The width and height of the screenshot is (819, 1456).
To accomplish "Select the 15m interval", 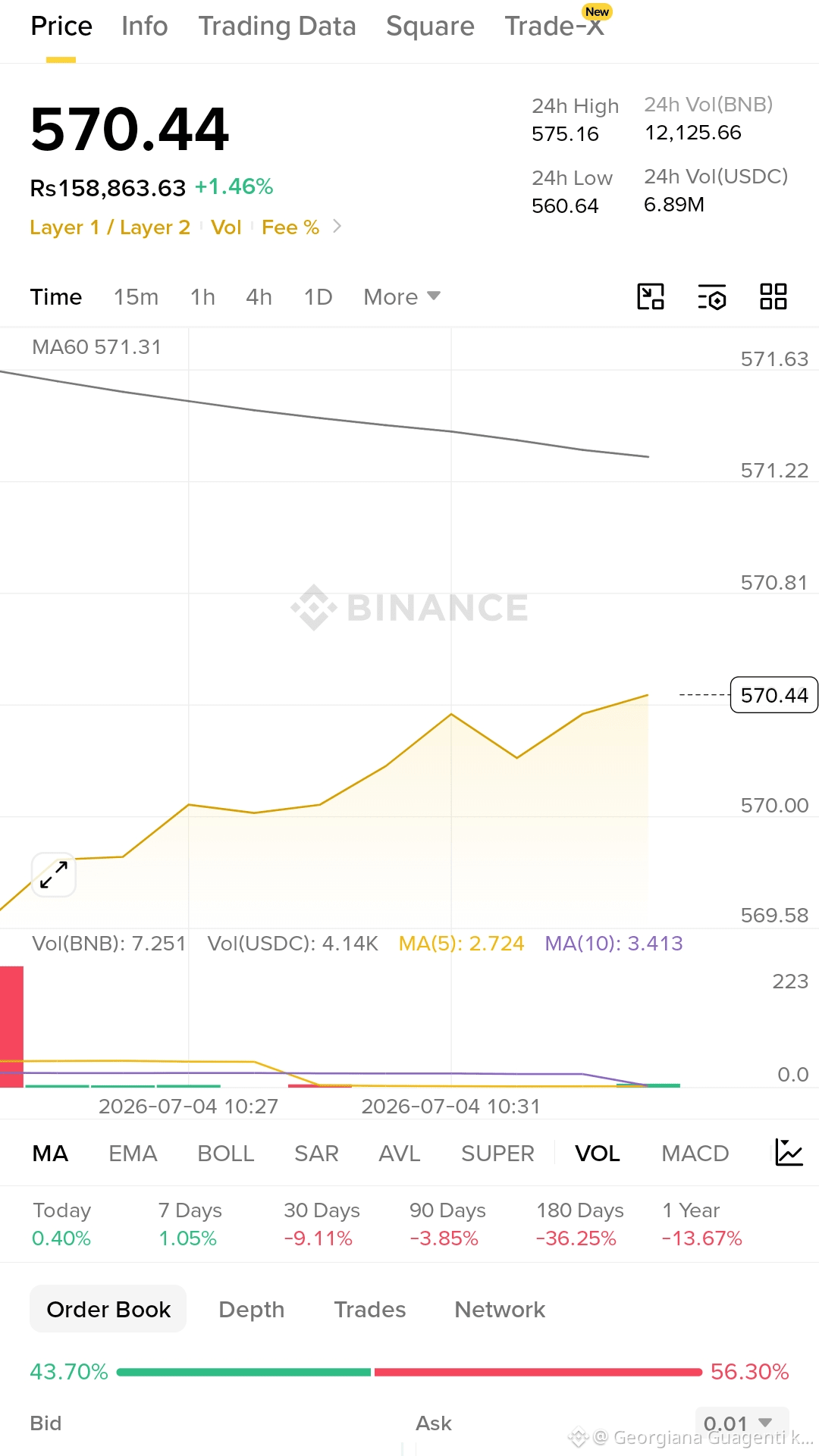I will [136, 297].
